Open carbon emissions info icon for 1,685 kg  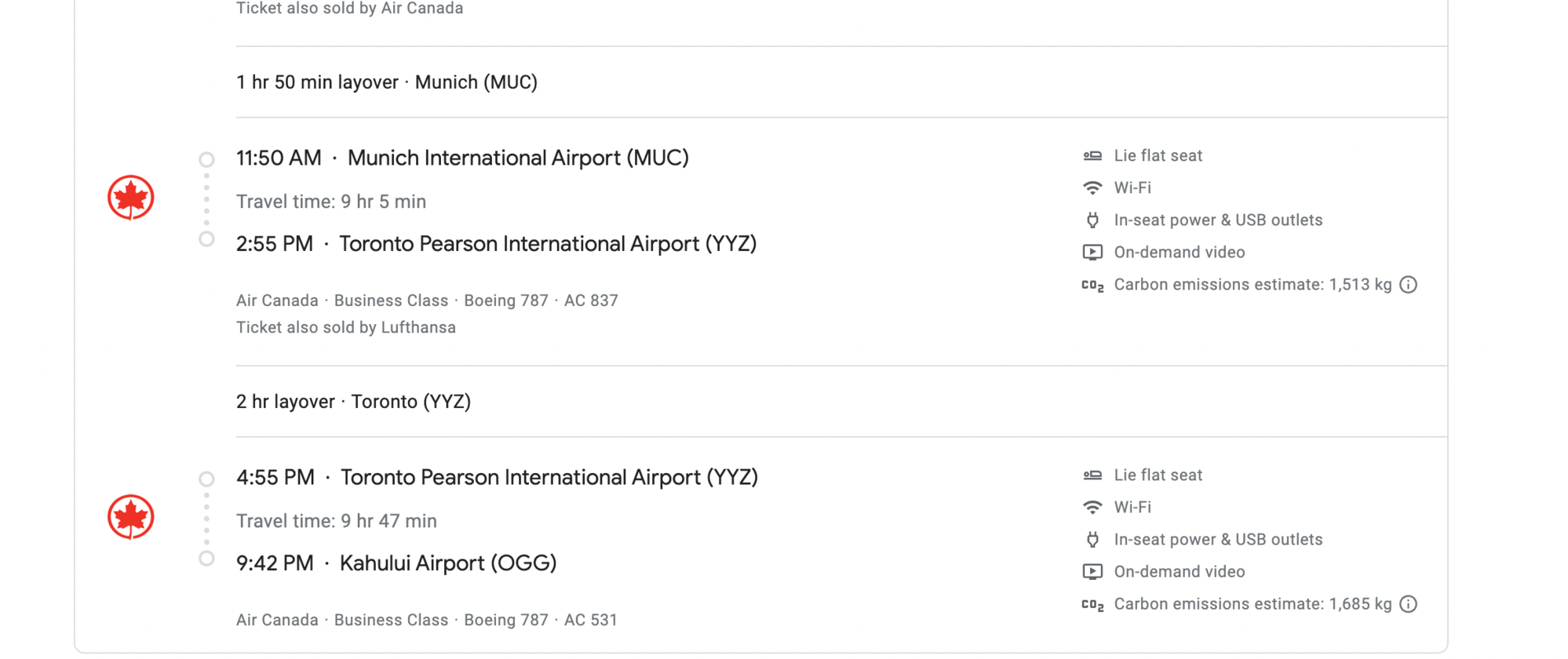pyautogui.click(x=1409, y=604)
